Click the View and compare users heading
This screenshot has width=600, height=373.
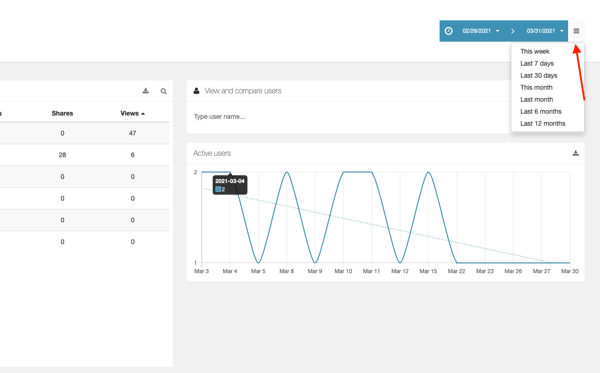[x=243, y=91]
